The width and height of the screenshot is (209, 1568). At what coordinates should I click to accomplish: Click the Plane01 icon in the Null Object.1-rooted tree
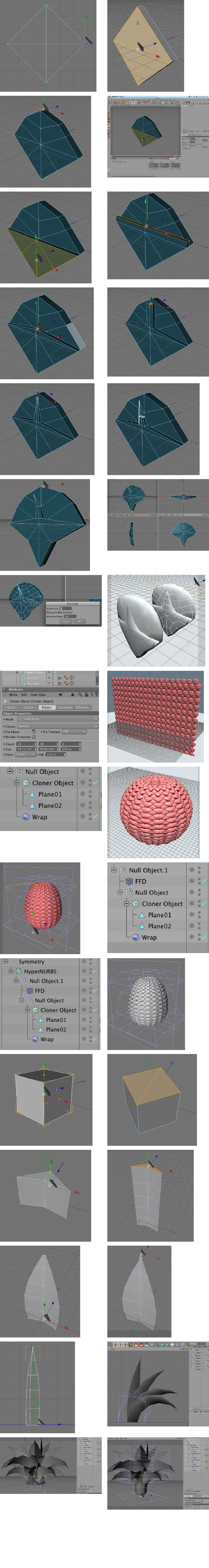[142, 915]
